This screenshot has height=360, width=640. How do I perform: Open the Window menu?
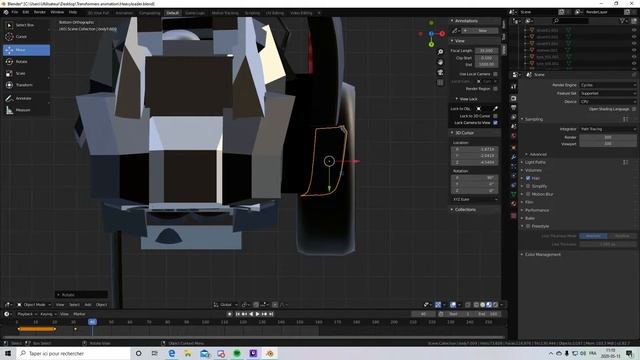coord(57,12)
